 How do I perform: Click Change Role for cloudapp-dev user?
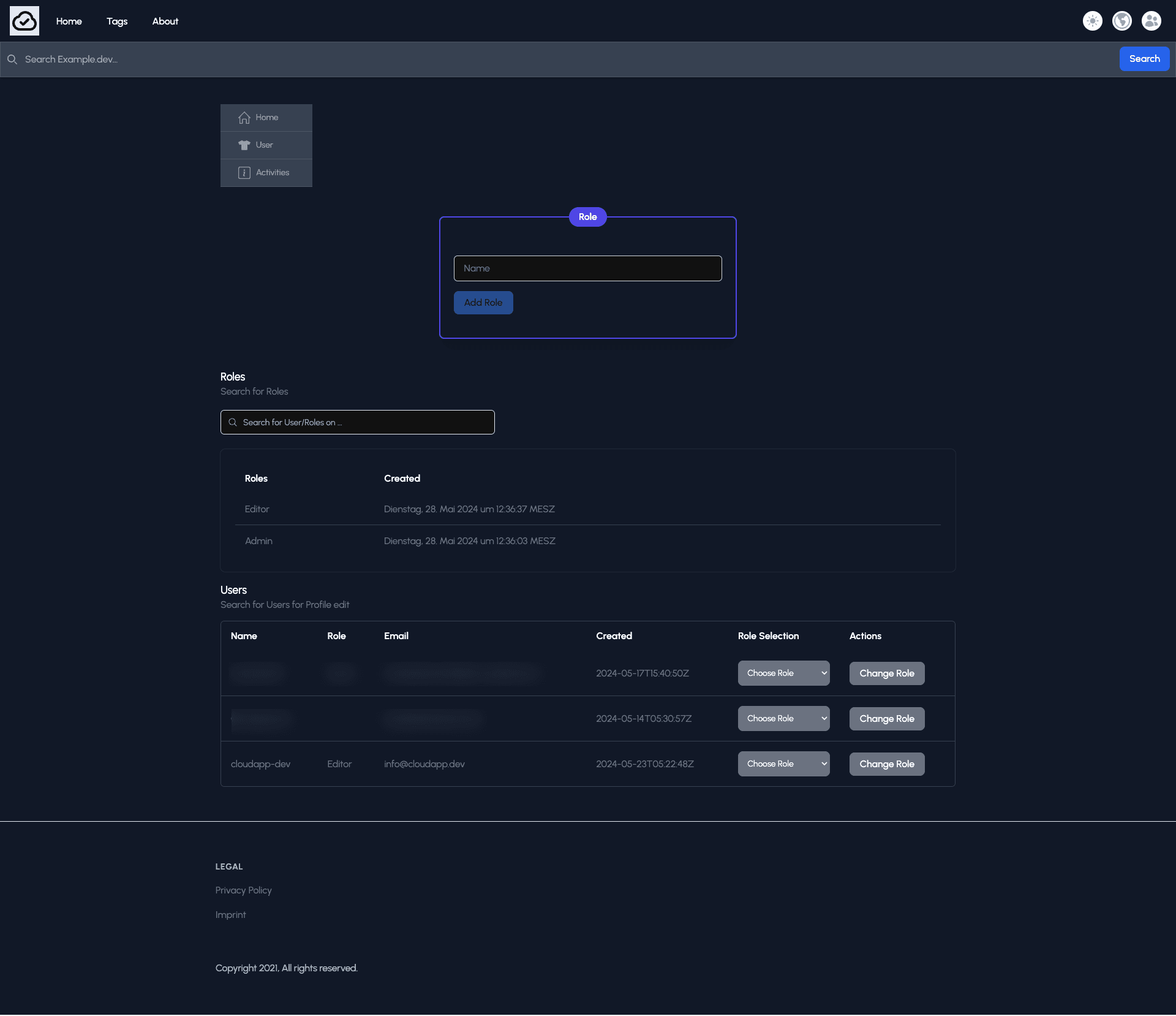click(886, 764)
